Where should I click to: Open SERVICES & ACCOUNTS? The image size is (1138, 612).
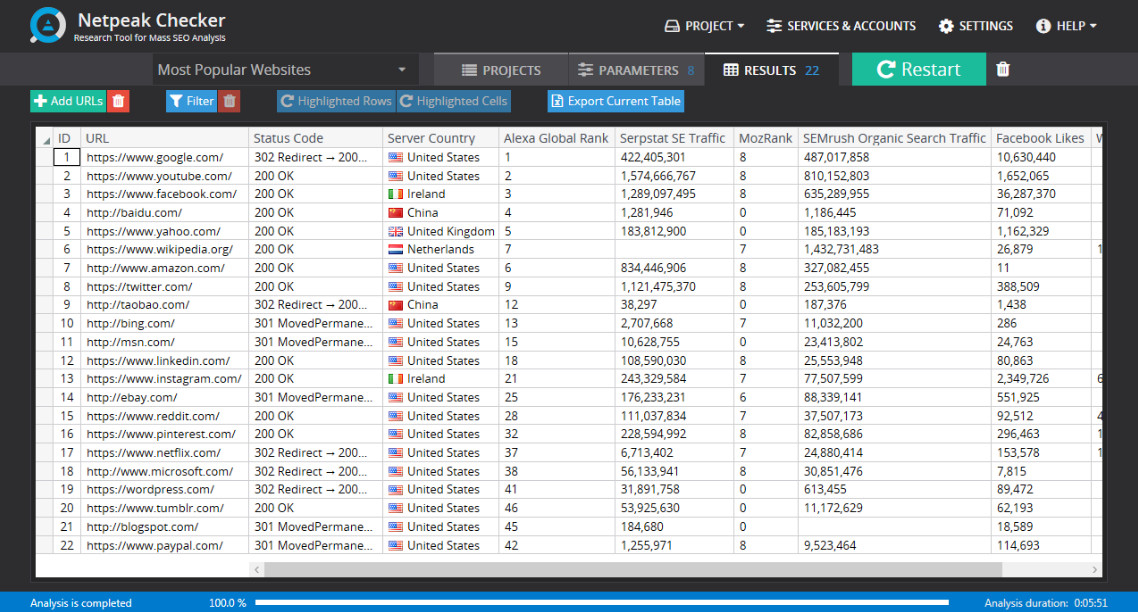pyautogui.click(x=841, y=26)
